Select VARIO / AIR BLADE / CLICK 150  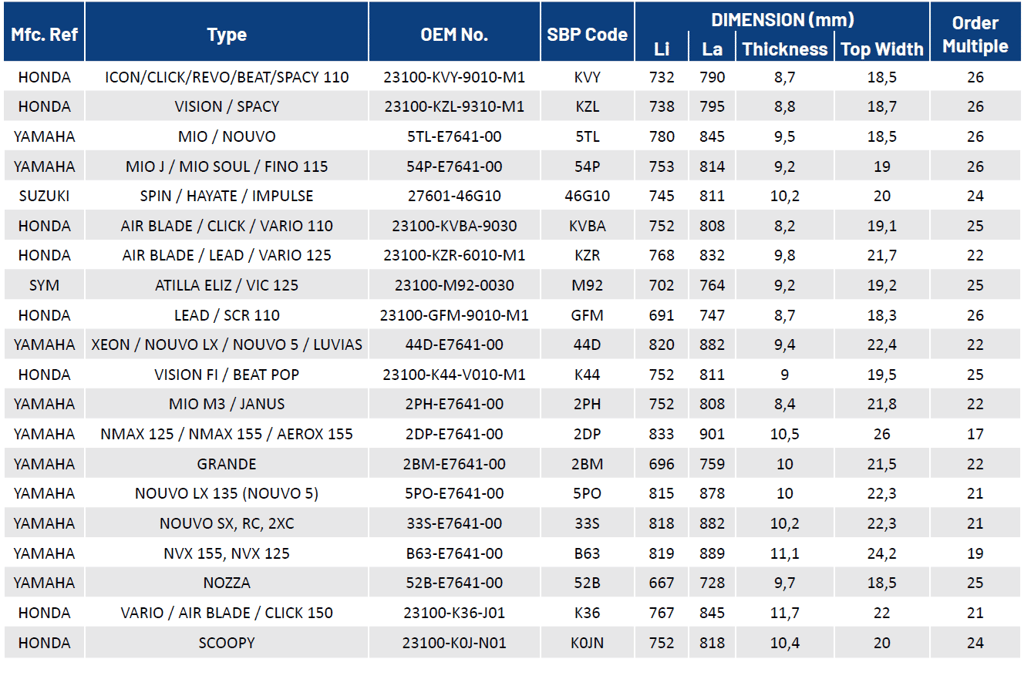point(227,612)
